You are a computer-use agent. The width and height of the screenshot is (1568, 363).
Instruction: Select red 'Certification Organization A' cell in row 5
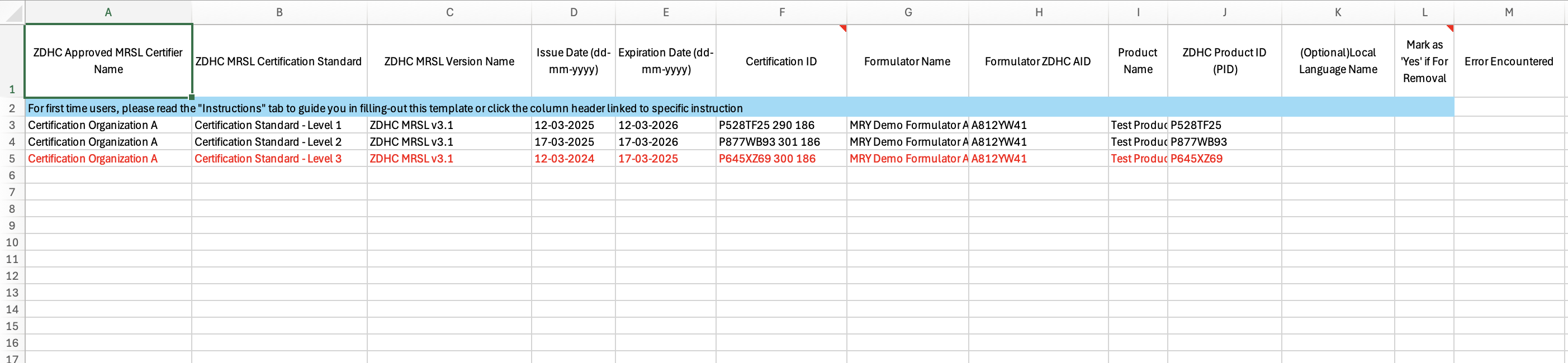pos(108,159)
